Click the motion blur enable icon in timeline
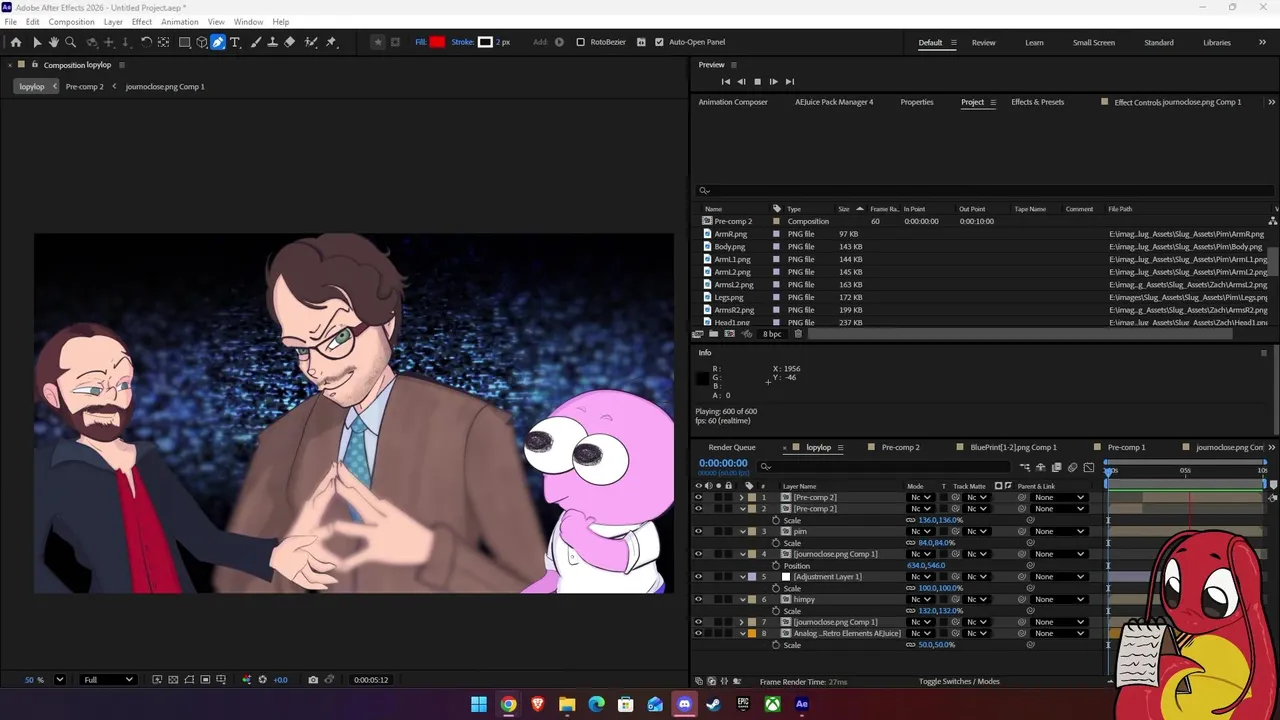1280x720 pixels. tap(1072, 467)
